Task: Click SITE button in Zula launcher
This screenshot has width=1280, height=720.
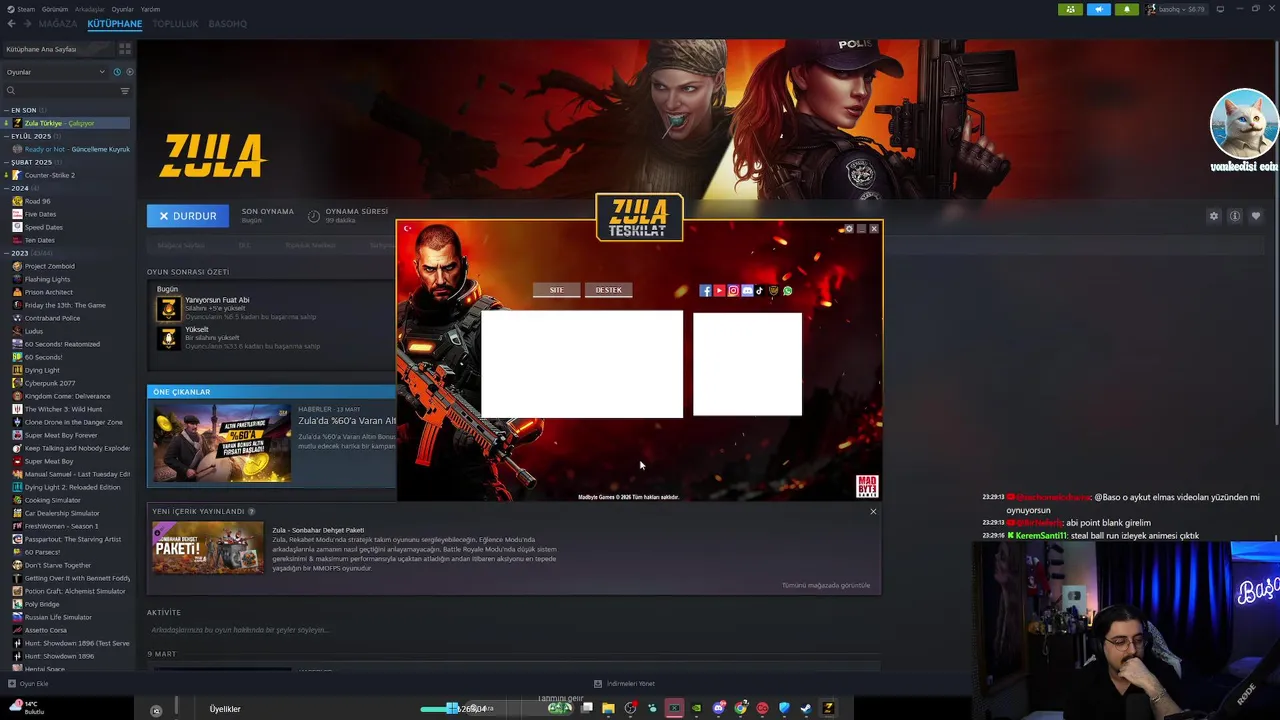Action: (557, 290)
